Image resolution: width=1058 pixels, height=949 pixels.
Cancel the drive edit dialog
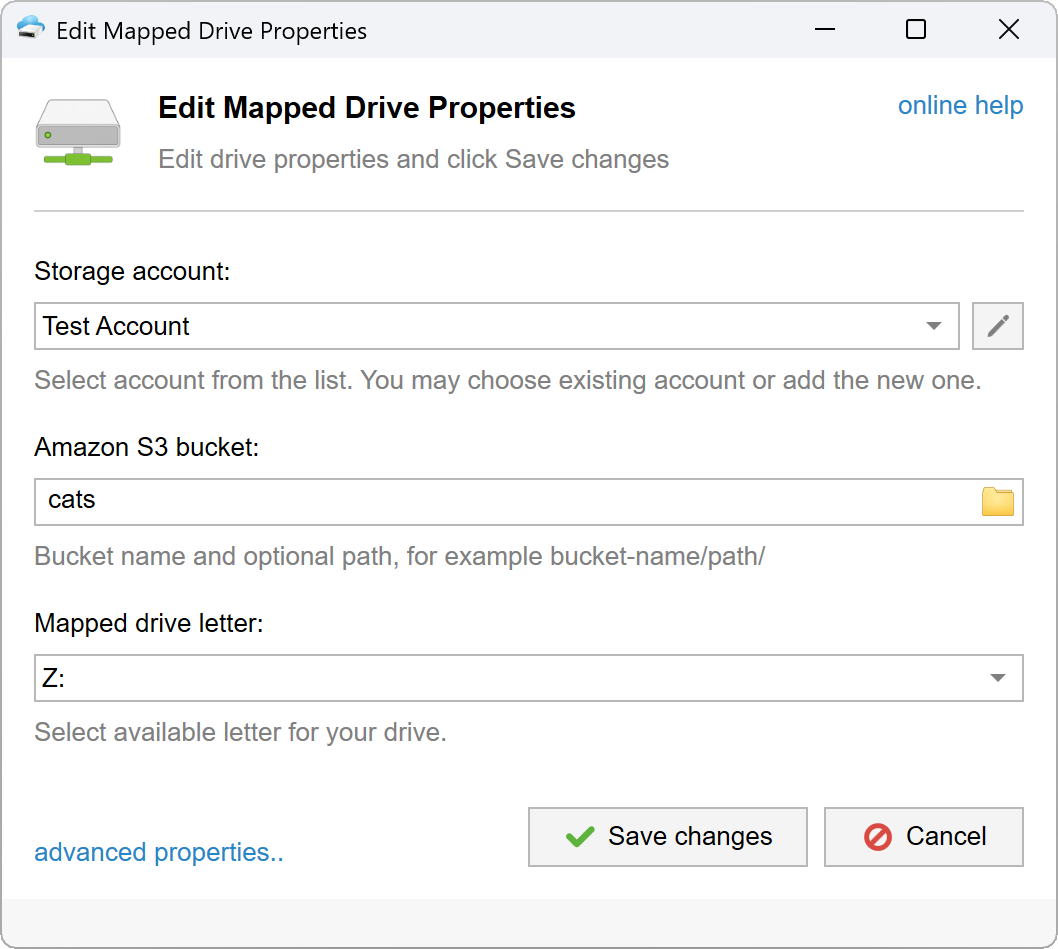click(x=924, y=837)
